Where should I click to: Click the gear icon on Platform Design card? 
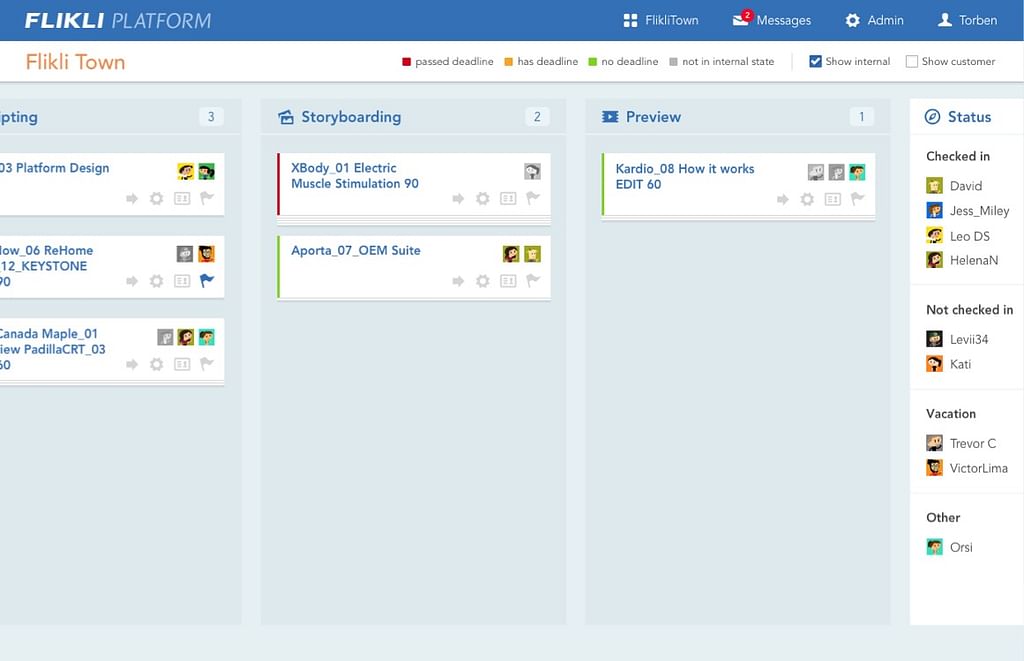tap(157, 199)
